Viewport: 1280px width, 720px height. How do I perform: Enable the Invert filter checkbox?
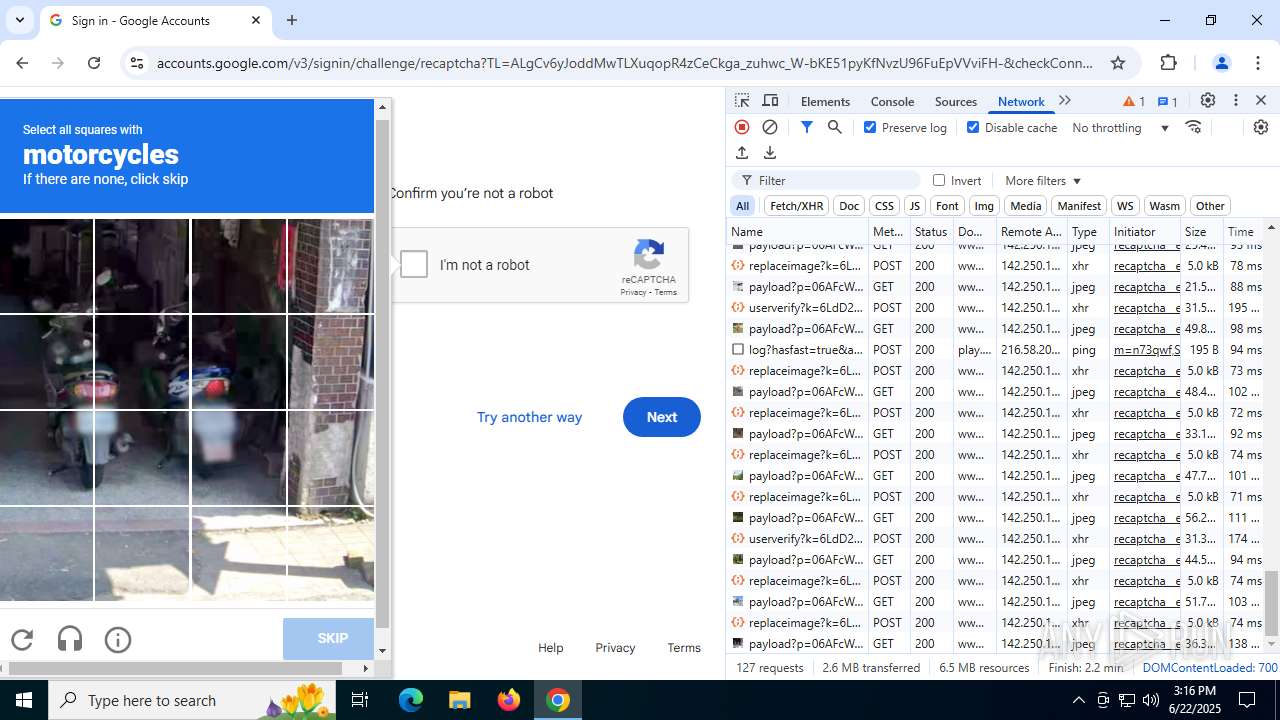939,180
